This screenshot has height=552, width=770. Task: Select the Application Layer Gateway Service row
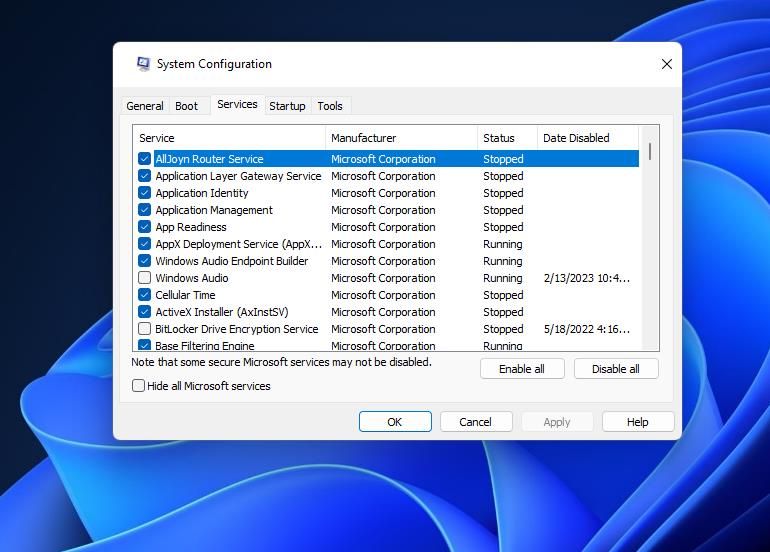[x=388, y=176]
